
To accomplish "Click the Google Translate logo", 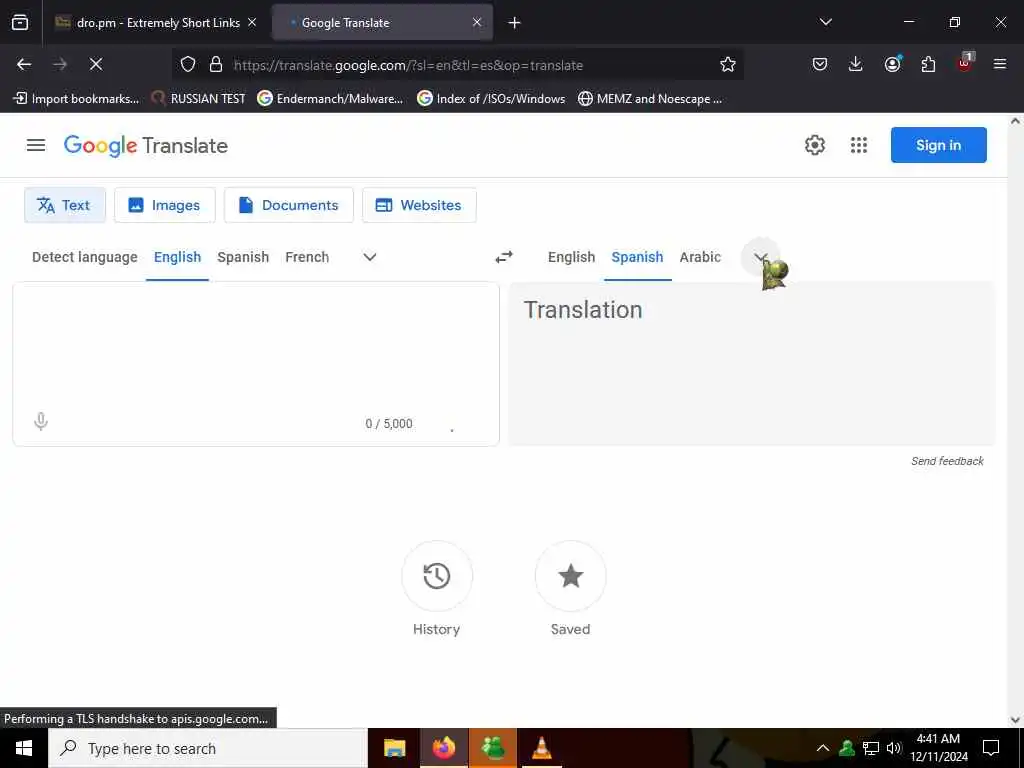I will coord(146,145).
